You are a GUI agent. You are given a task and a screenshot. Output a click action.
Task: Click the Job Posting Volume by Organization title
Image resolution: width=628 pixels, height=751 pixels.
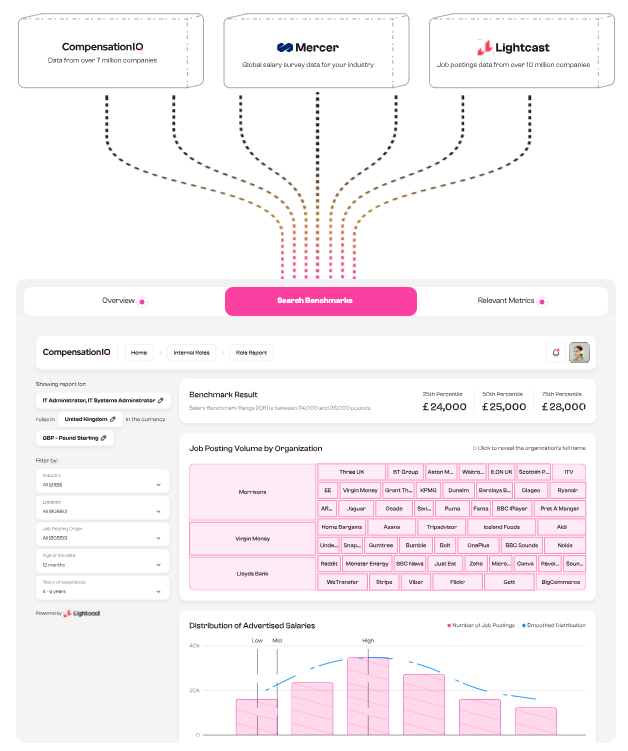(x=255, y=449)
